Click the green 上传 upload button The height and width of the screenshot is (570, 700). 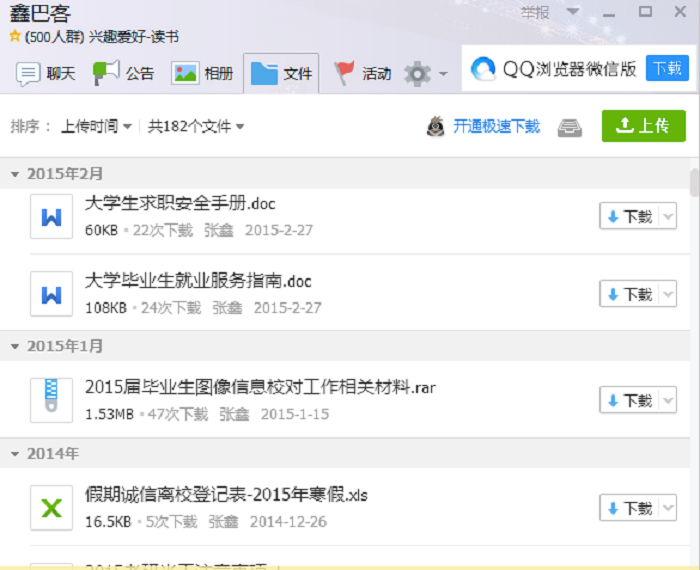tap(643, 125)
